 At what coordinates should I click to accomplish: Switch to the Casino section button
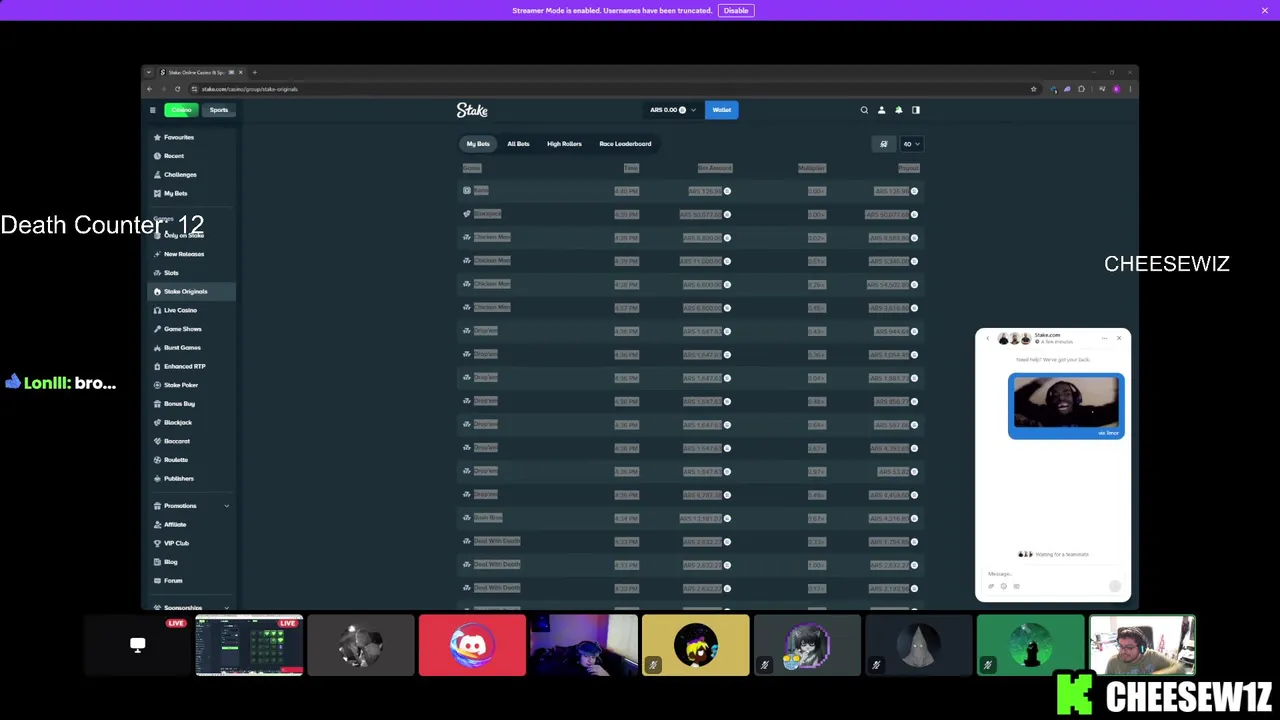pos(181,110)
